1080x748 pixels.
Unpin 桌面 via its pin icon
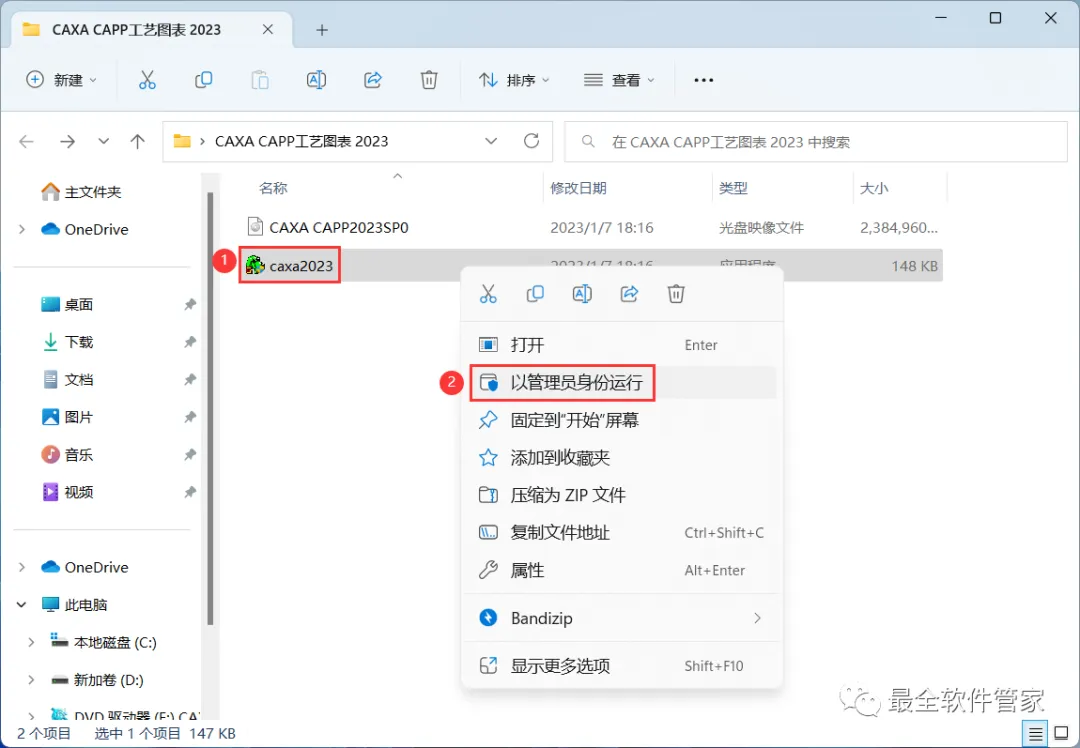tap(190, 304)
